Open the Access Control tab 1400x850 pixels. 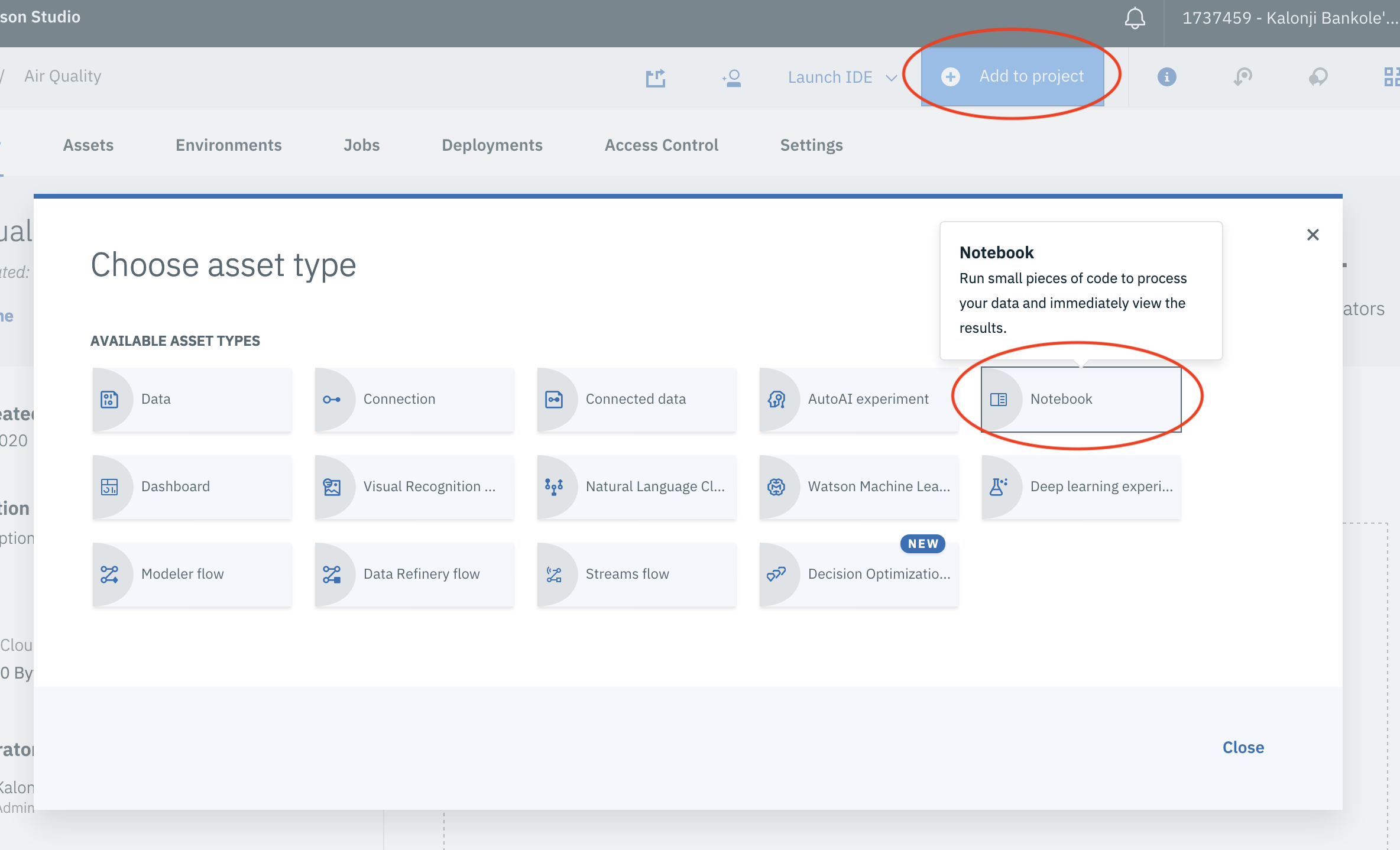pos(661,145)
